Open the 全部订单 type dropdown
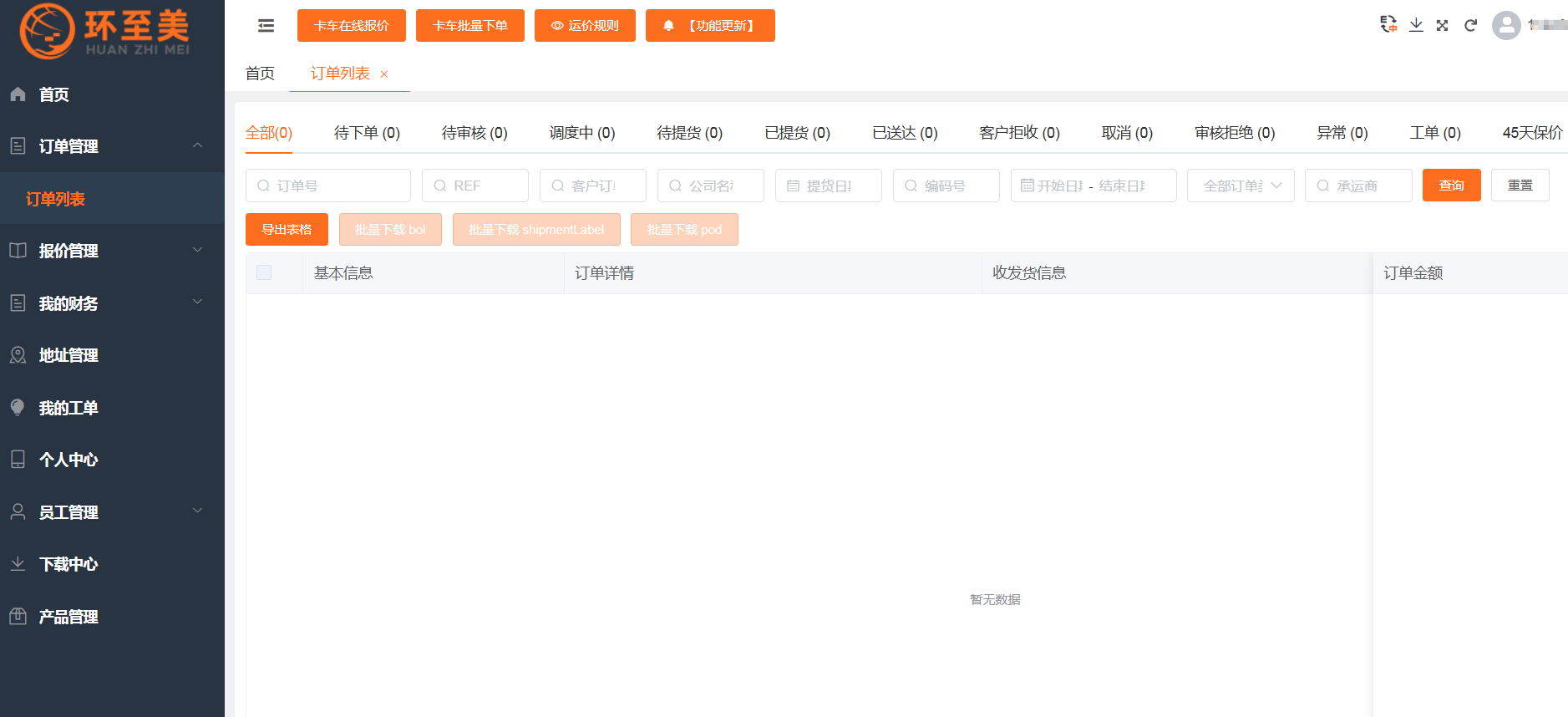The height and width of the screenshot is (717, 1568). [x=1241, y=186]
